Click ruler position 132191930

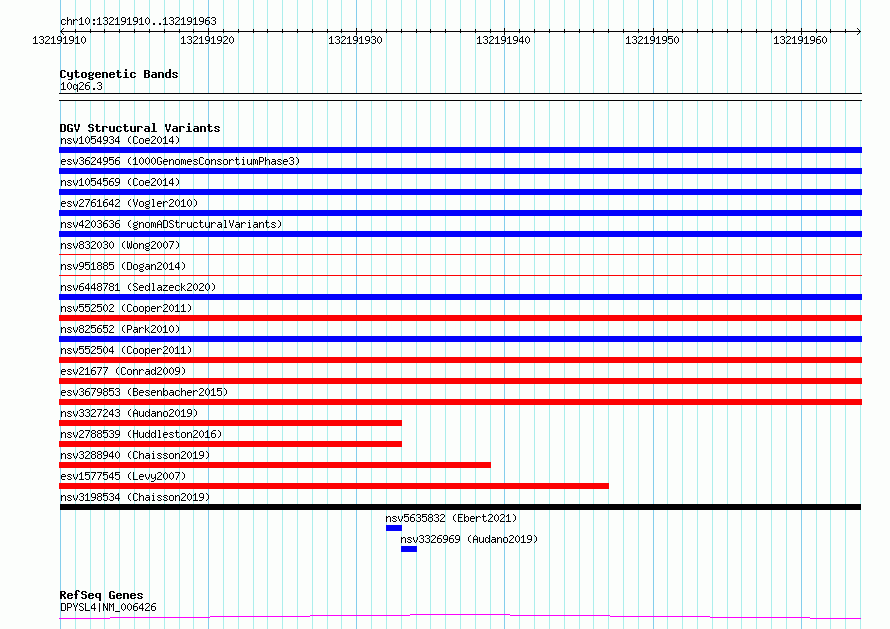tap(355, 40)
